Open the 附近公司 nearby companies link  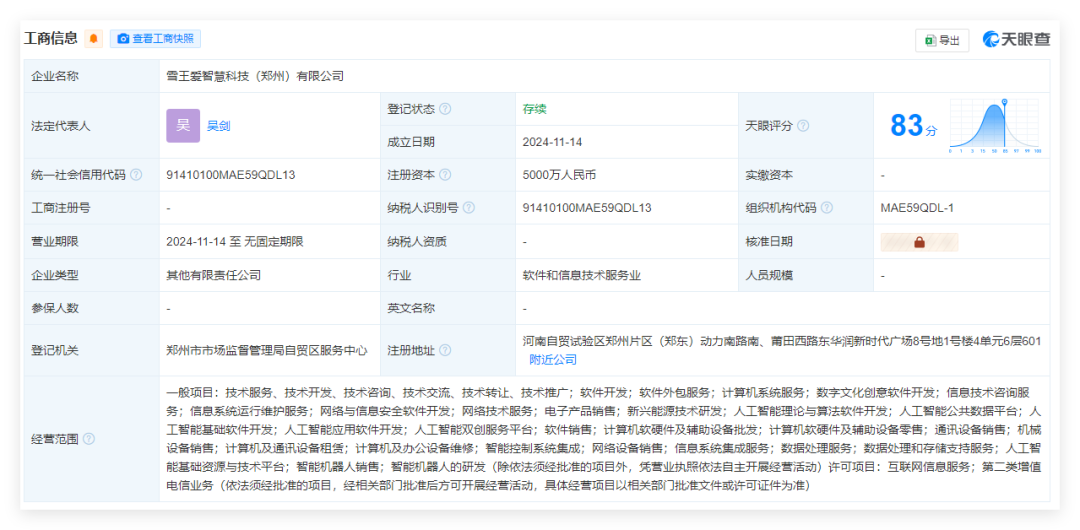click(x=553, y=360)
